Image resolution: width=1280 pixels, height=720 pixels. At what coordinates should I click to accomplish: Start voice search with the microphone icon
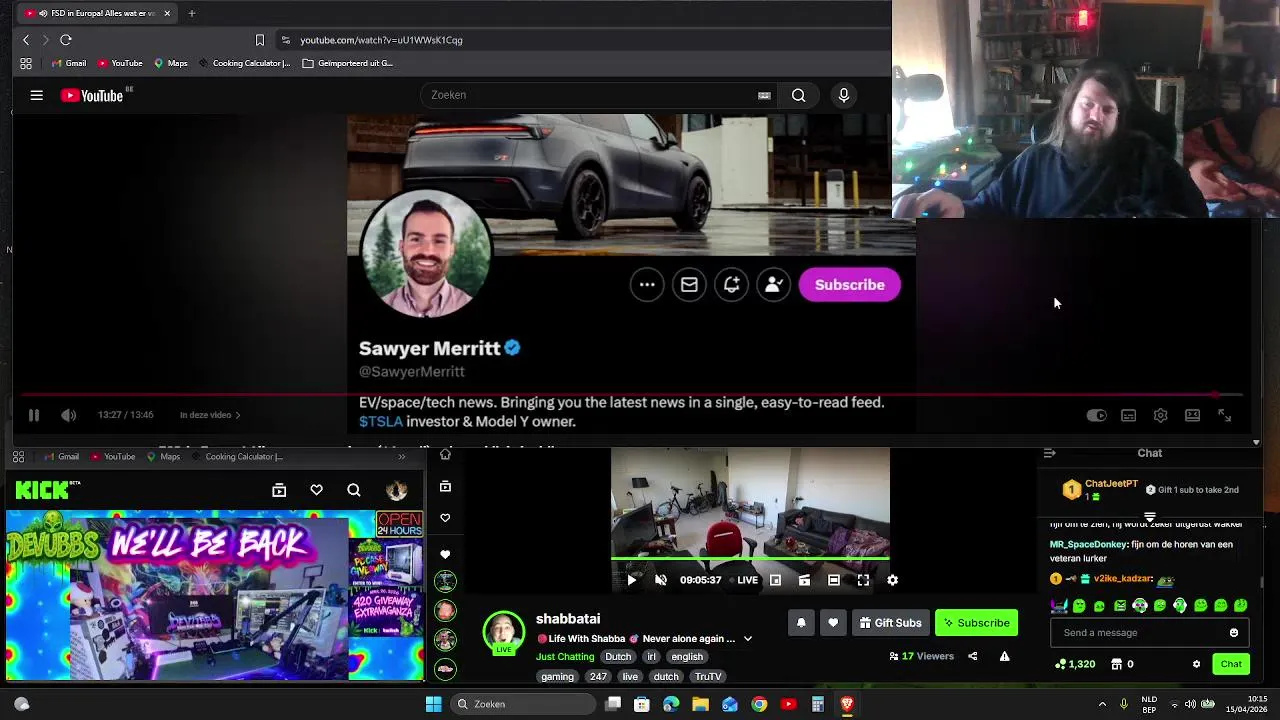pyautogui.click(x=844, y=95)
